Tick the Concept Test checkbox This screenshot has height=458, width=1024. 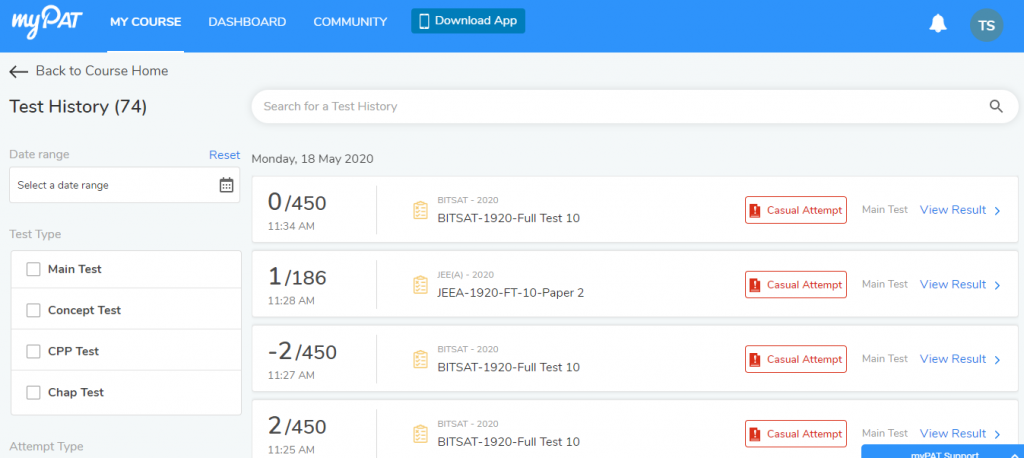pyautogui.click(x=33, y=310)
